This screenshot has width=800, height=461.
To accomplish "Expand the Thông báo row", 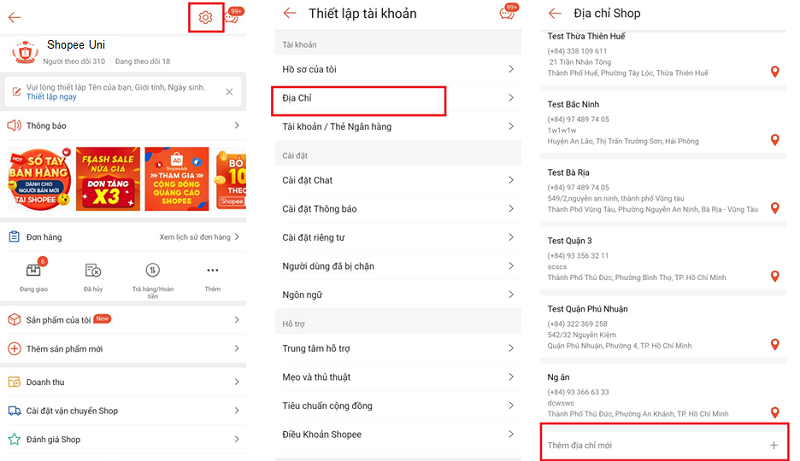I will click(x=123, y=125).
